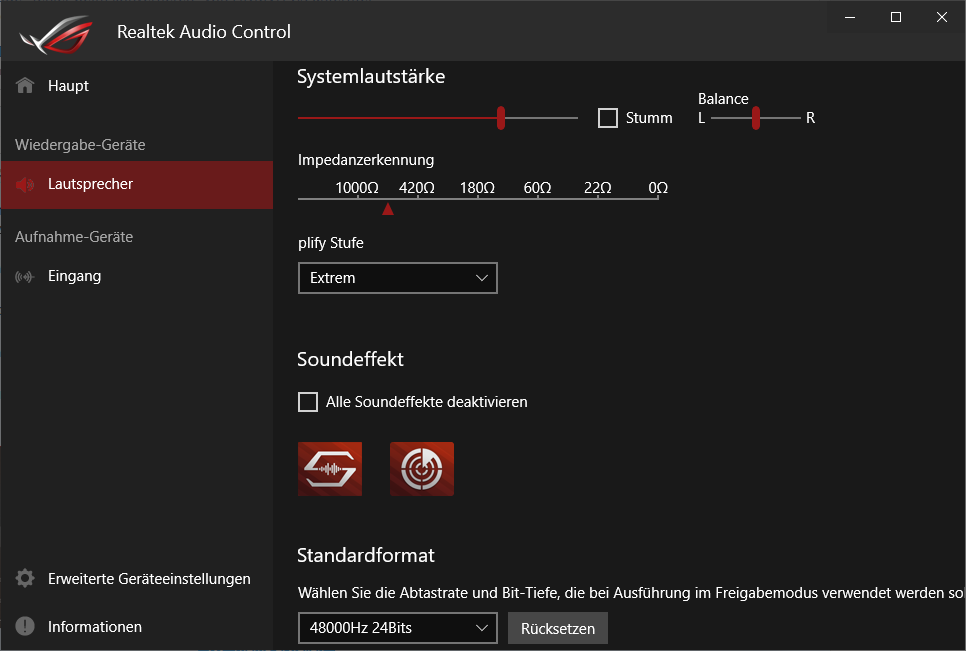Viewport: 966px width, 651px height.
Task: Select Eingang recording device
Action: click(x=137, y=276)
